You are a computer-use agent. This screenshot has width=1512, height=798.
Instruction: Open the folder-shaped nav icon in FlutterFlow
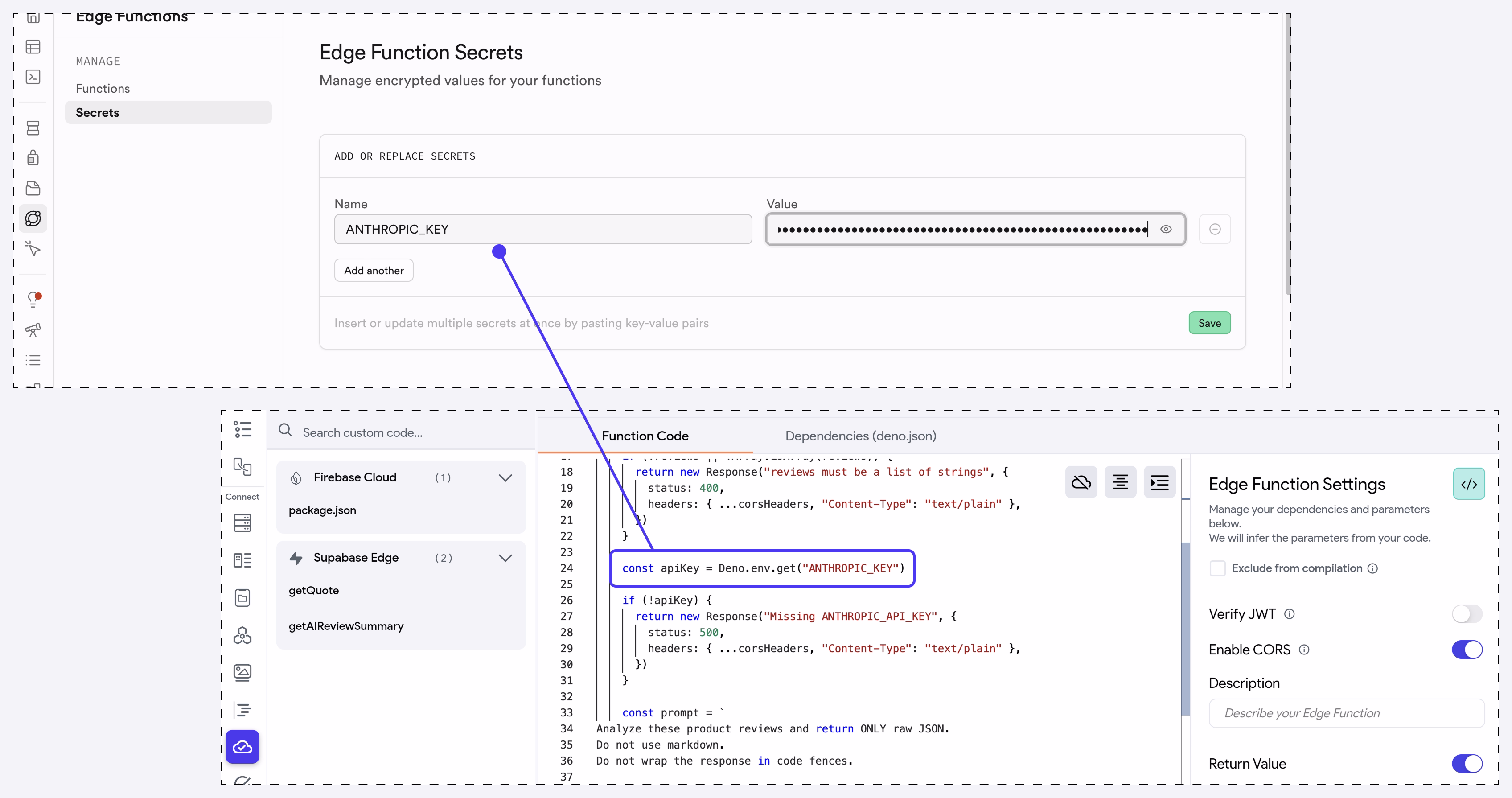coord(242,598)
